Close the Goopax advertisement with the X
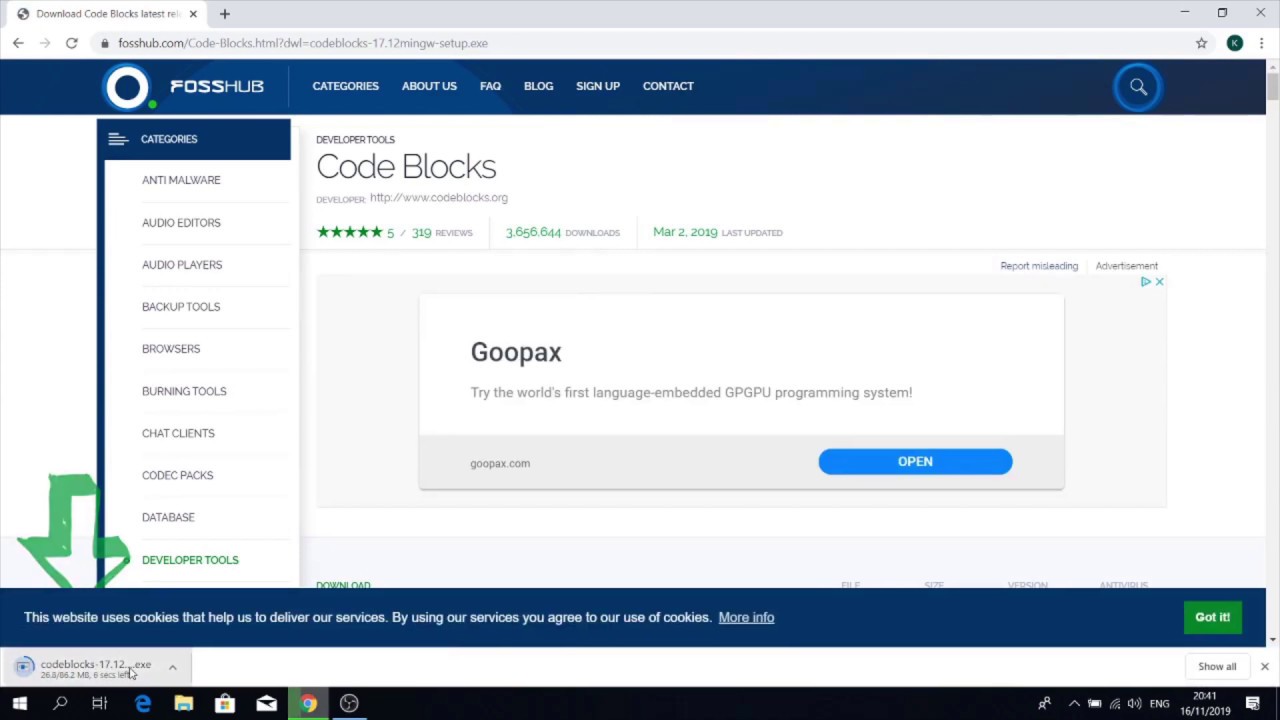The width and height of the screenshot is (1280, 720). coord(1159,282)
